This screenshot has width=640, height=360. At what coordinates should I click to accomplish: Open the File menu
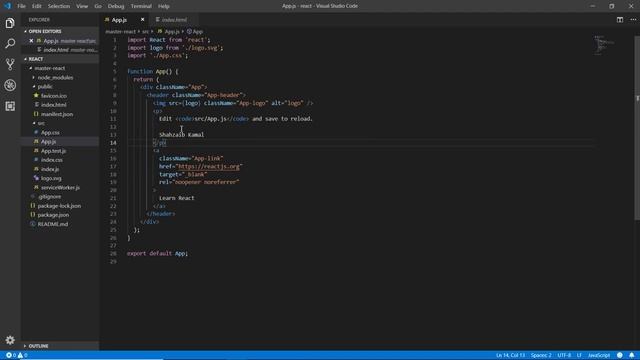21,6
